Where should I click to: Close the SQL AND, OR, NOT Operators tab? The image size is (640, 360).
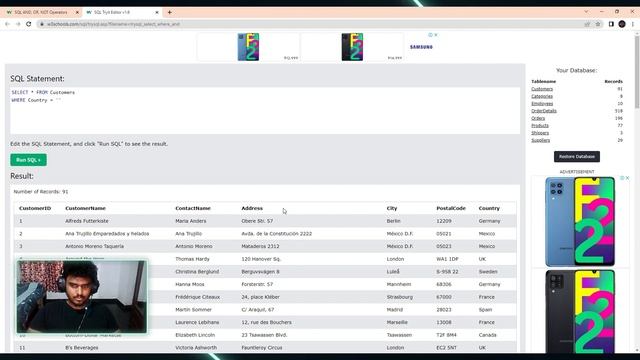pyautogui.click(x=77, y=12)
